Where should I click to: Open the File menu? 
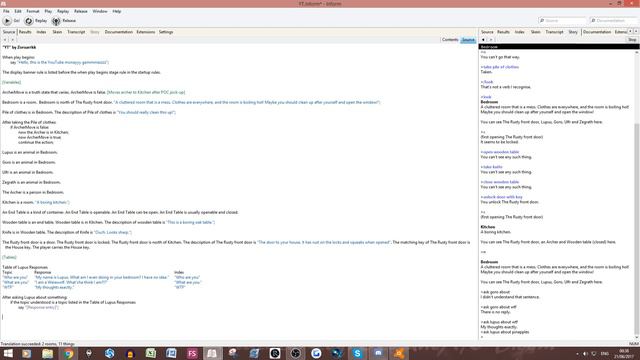(x=6, y=11)
